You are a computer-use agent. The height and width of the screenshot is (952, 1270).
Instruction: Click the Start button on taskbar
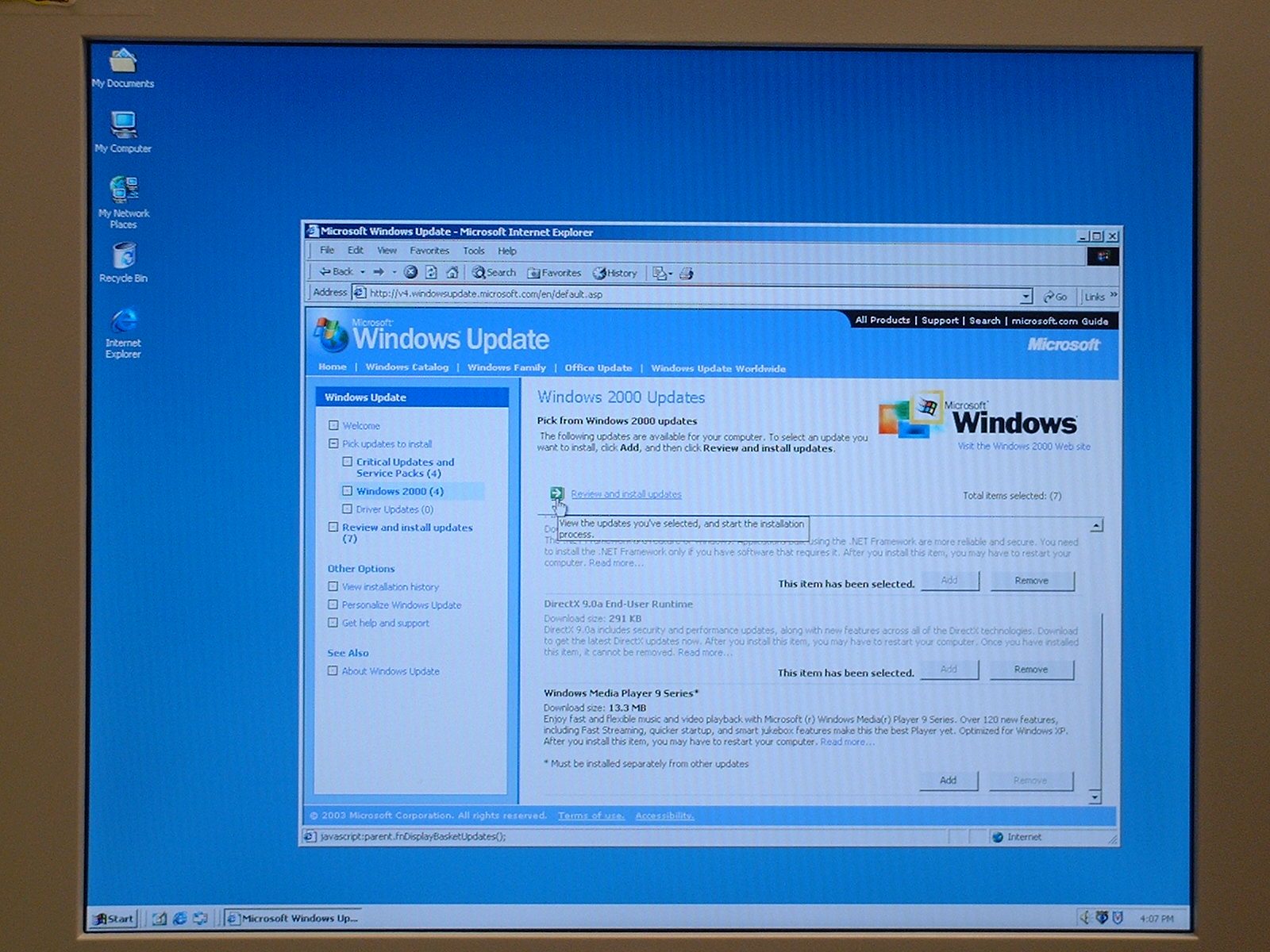pyautogui.click(x=114, y=919)
